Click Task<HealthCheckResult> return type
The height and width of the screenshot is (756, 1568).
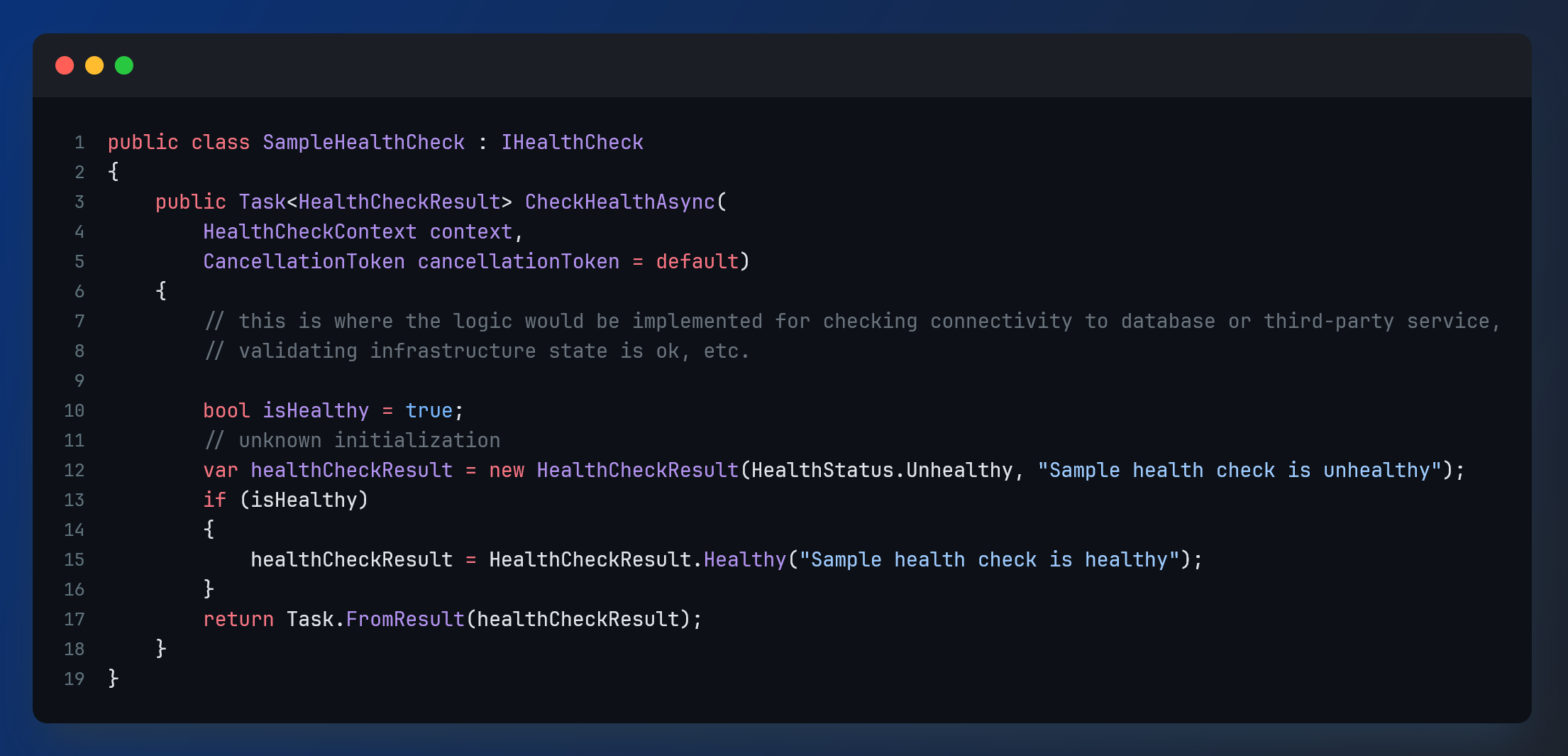click(375, 202)
